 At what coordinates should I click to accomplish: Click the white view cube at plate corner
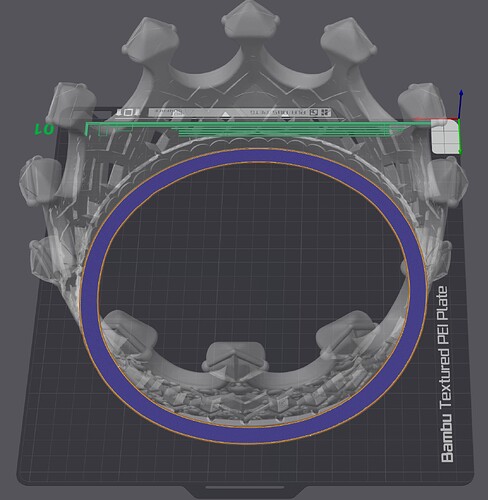click(445, 137)
